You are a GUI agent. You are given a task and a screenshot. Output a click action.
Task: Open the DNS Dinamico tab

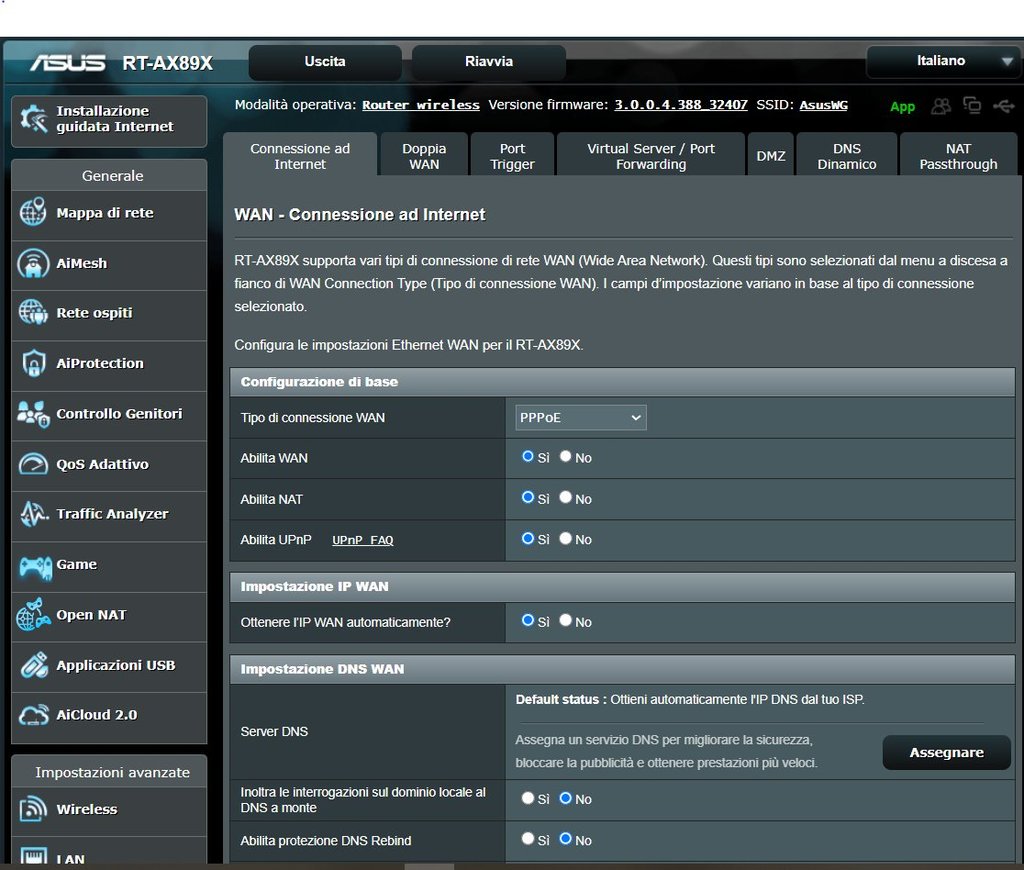tap(846, 156)
